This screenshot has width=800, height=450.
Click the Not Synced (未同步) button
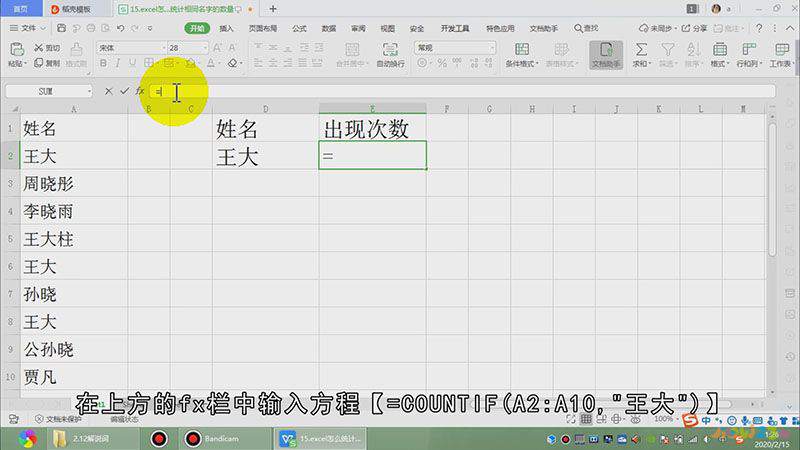[x=658, y=28]
